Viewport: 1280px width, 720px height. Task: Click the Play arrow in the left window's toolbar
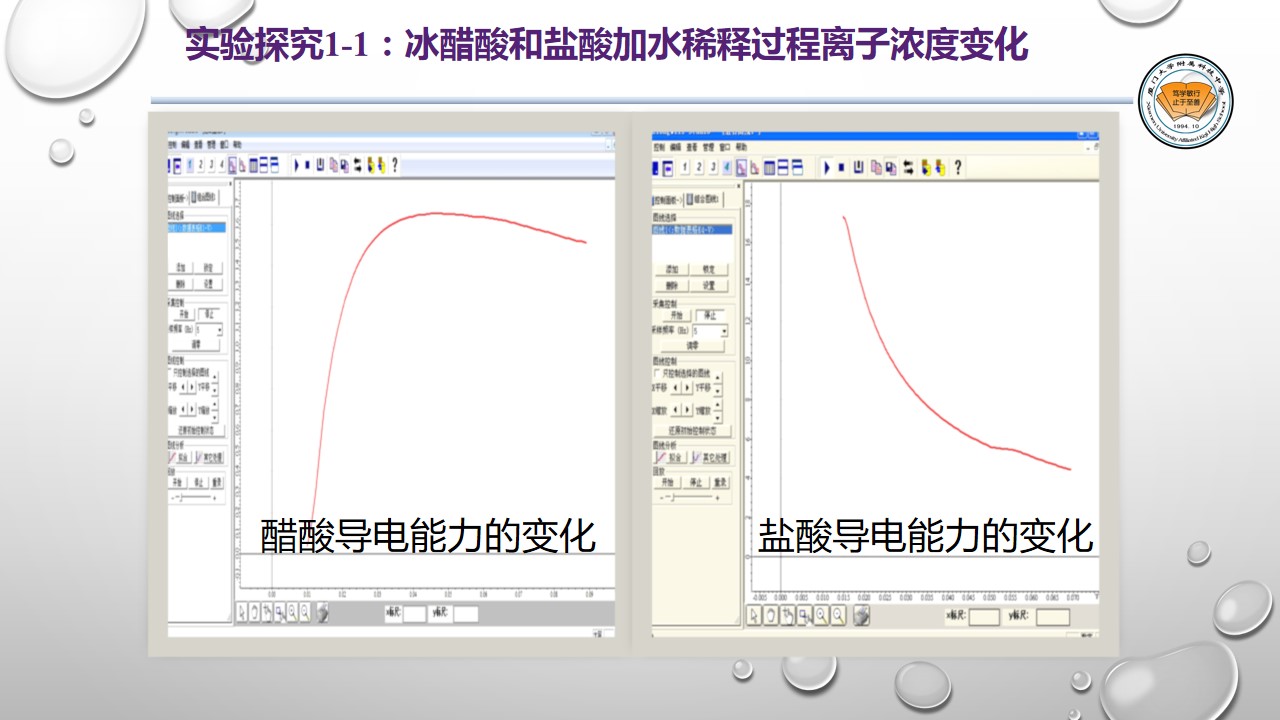pyautogui.click(x=297, y=165)
